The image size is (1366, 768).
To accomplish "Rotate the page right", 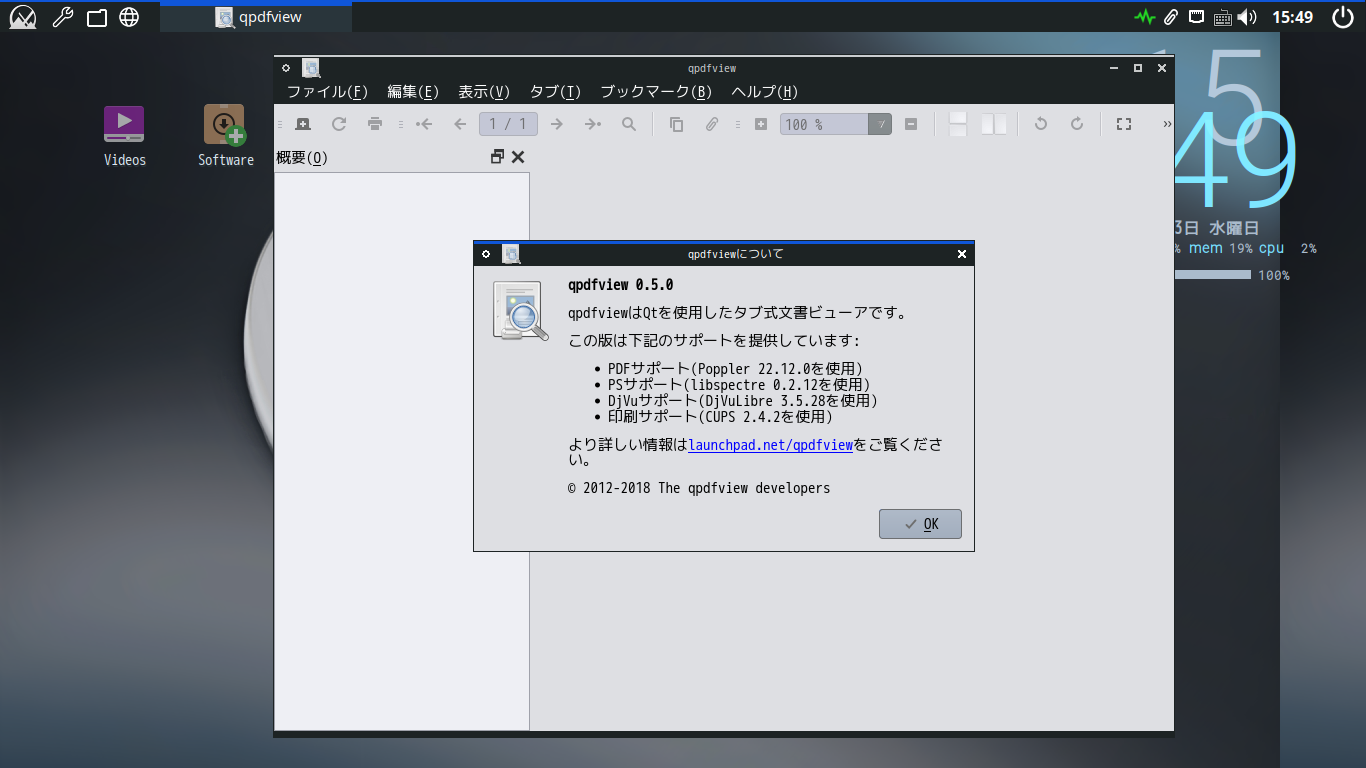I will pos(1077,124).
